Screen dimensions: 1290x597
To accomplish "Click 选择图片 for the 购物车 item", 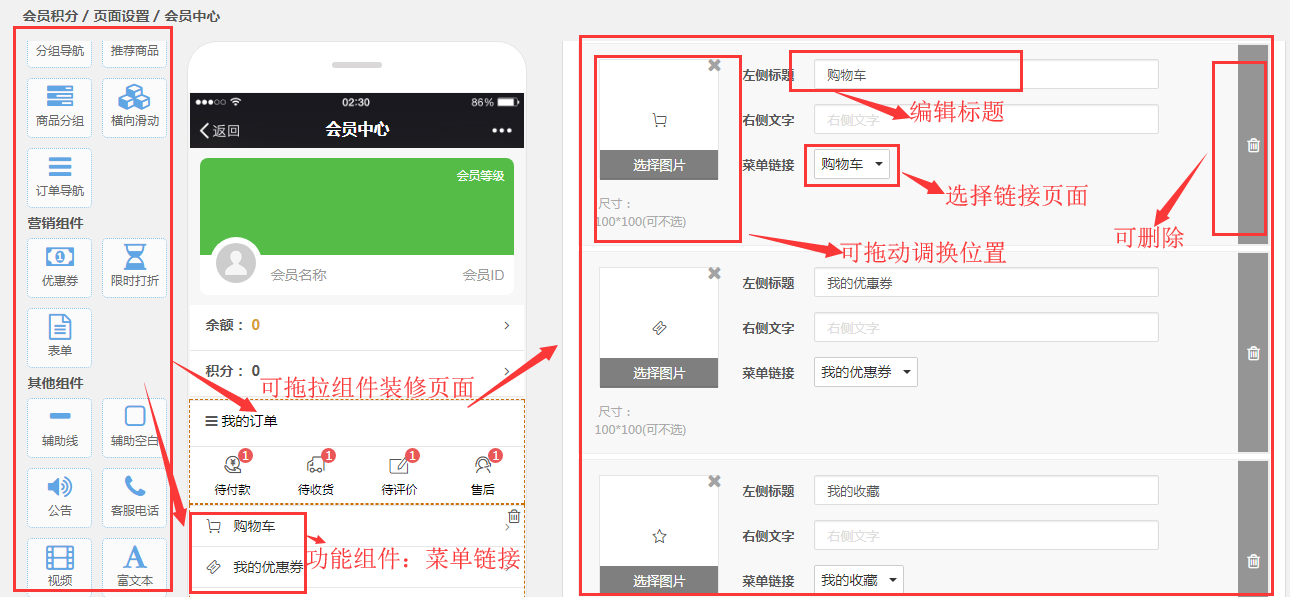I will 659,165.
